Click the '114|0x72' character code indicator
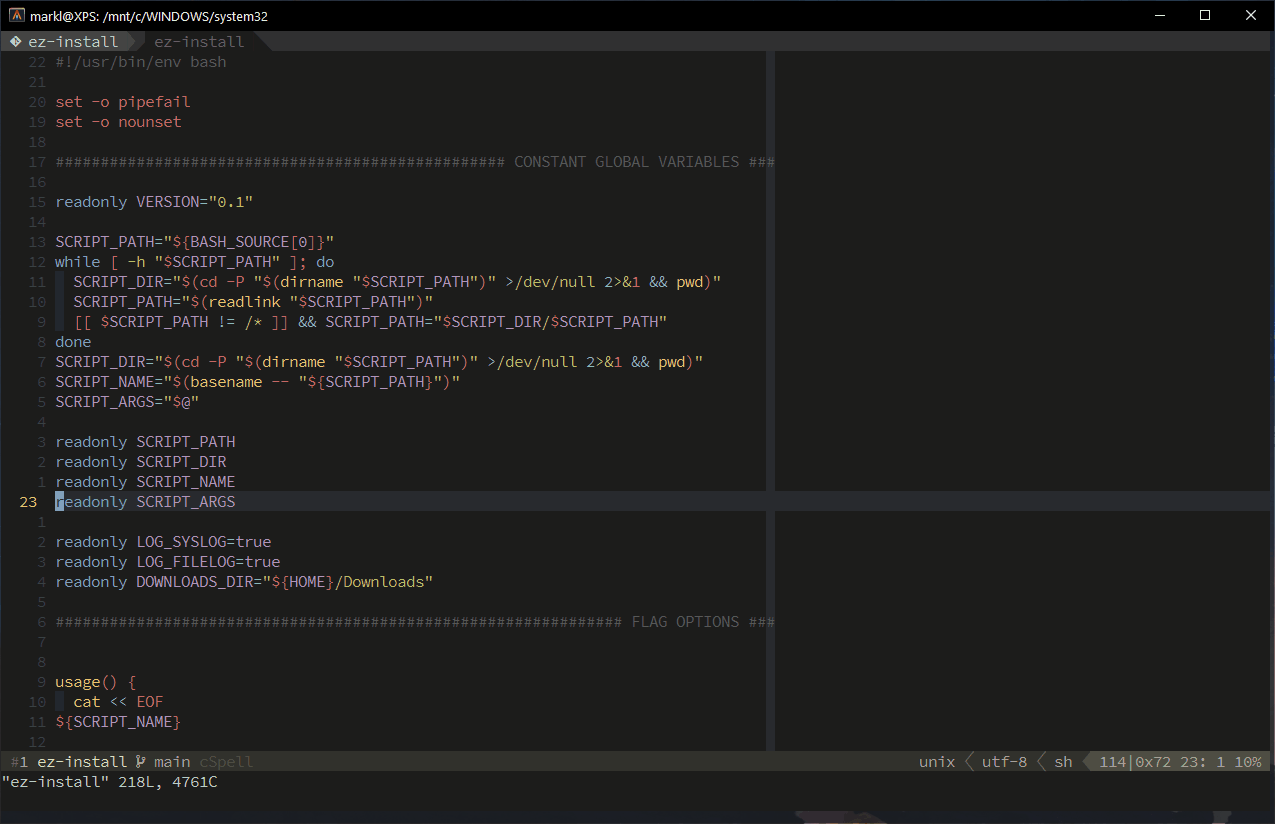This screenshot has width=1275, height=824. (x=1135, y=762)
